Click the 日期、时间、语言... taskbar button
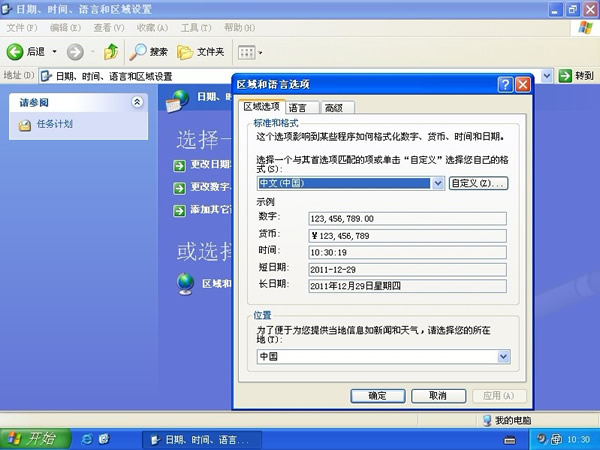Screen dimensions: 600x450 (202, 440)
